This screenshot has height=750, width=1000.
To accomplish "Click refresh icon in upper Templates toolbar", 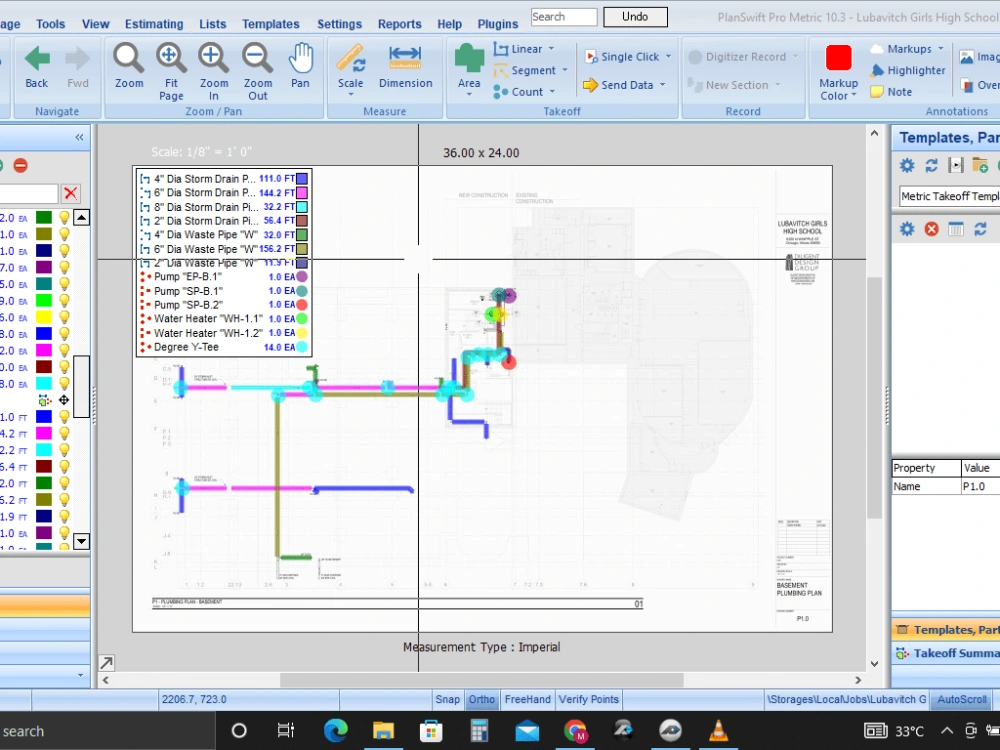I will [x=931, y=166].
